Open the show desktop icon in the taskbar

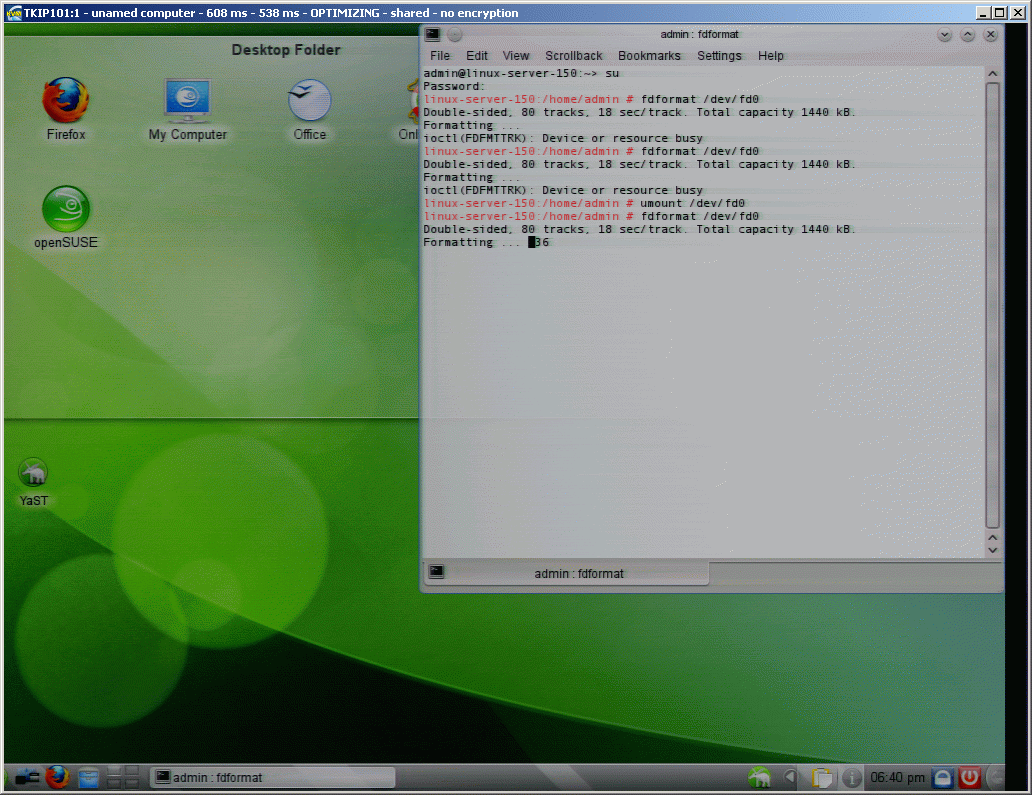coord(27,778)
